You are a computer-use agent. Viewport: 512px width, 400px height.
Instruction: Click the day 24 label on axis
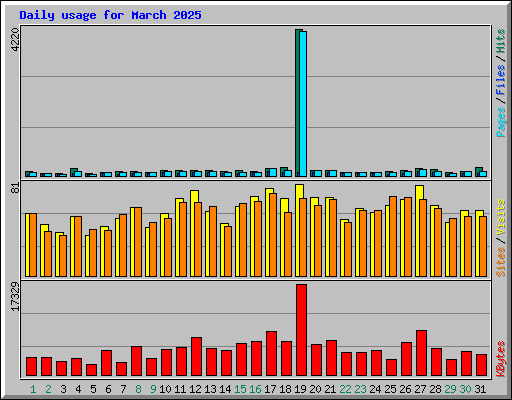[x=375, y=389]
